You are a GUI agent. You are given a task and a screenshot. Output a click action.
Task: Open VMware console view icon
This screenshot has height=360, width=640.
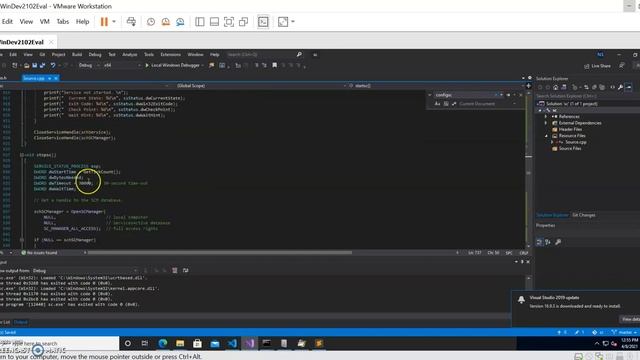tap(263, 22)
